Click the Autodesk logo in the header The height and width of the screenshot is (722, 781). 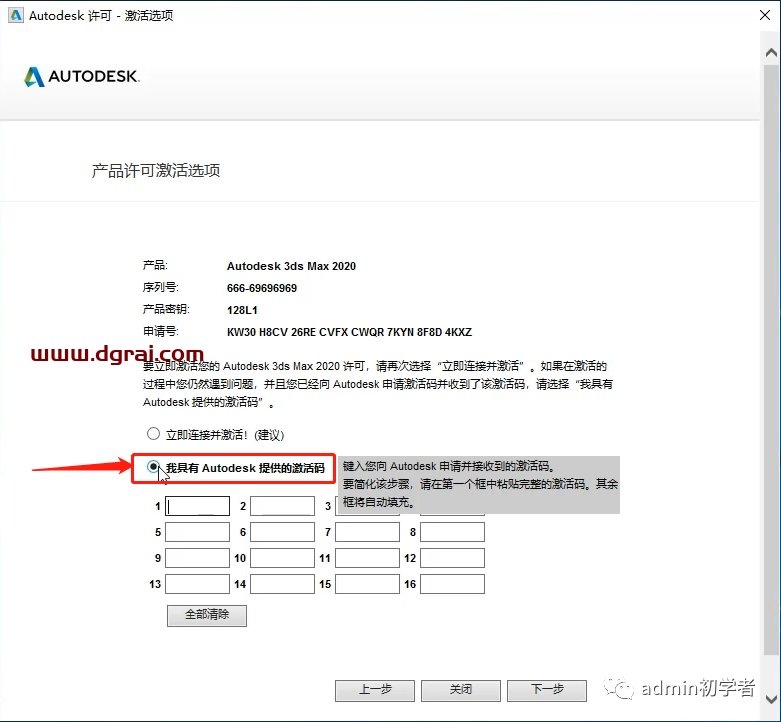coord(82,77)
